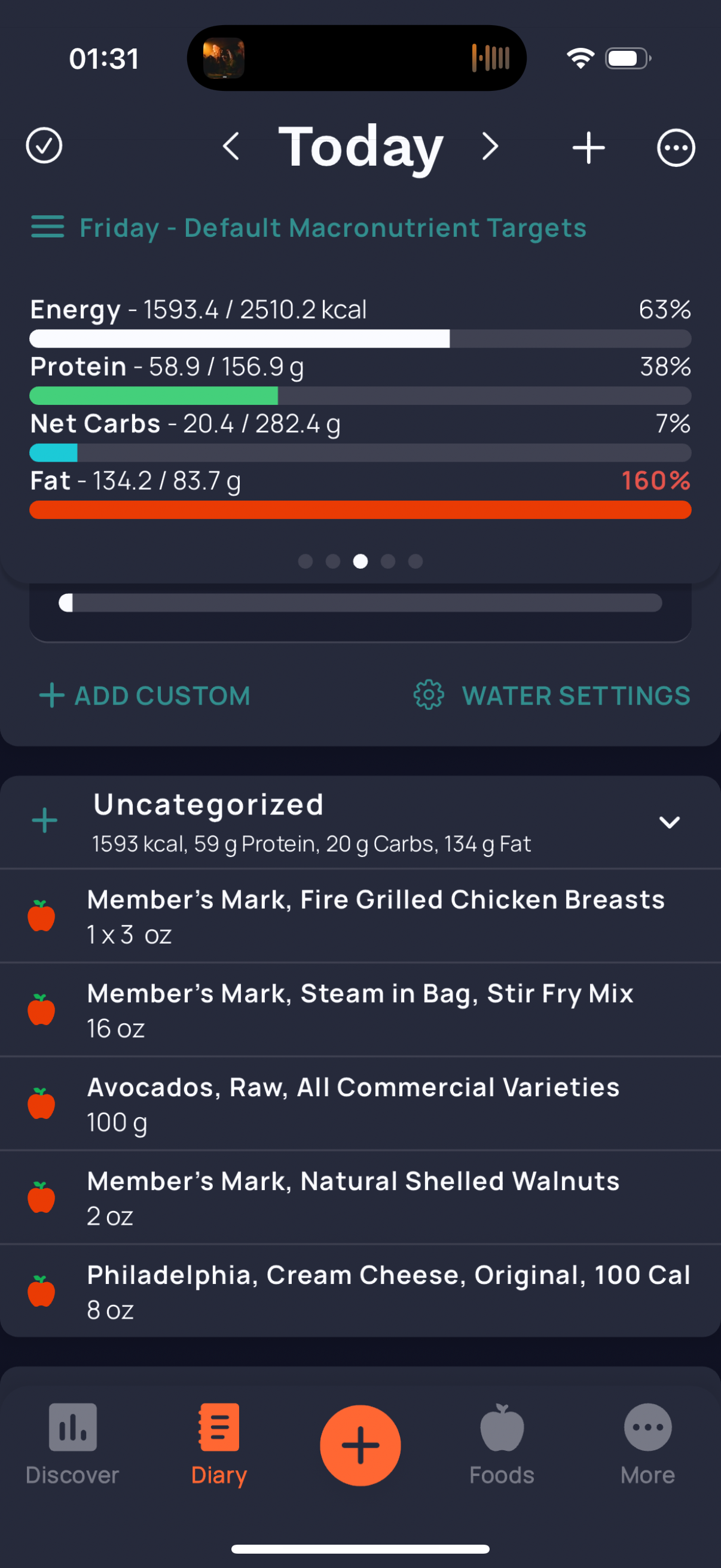This screenshot has width=721, height=1568.
Task: Open Avocados, Raw diary entry
Action: (360, 1103)
